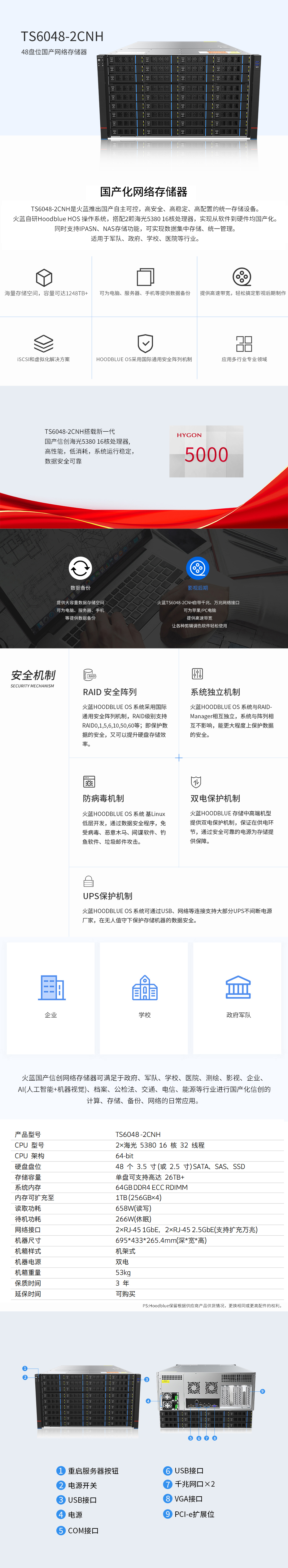This screenshot has height=1568, width=288.
Task: Click the CPU value 2×海光 5380 16 核 32 线程
Action: click(160, 1145)
